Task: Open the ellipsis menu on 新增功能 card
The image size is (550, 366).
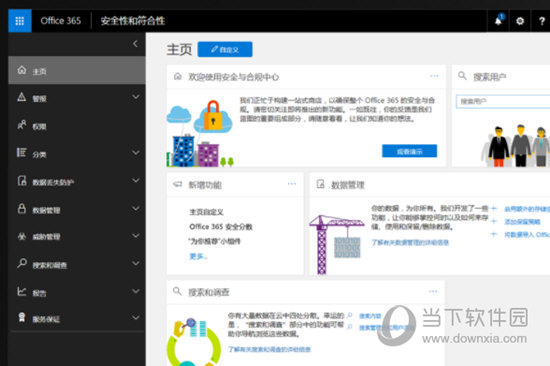Action: point(292,184)
